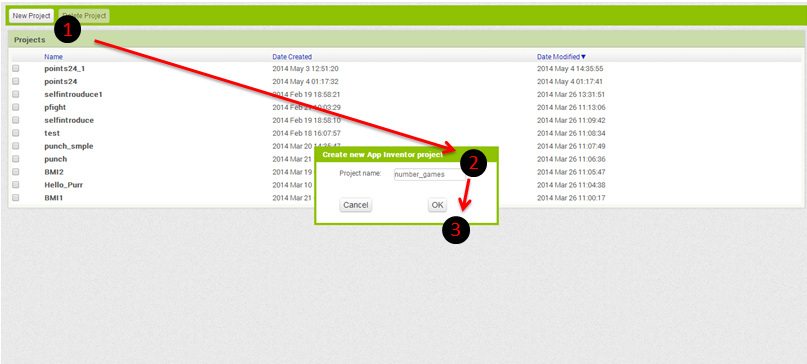Check the box for punch project
Image resolution: width=807 pixels, height=364 pixels.
coord(15,159)
